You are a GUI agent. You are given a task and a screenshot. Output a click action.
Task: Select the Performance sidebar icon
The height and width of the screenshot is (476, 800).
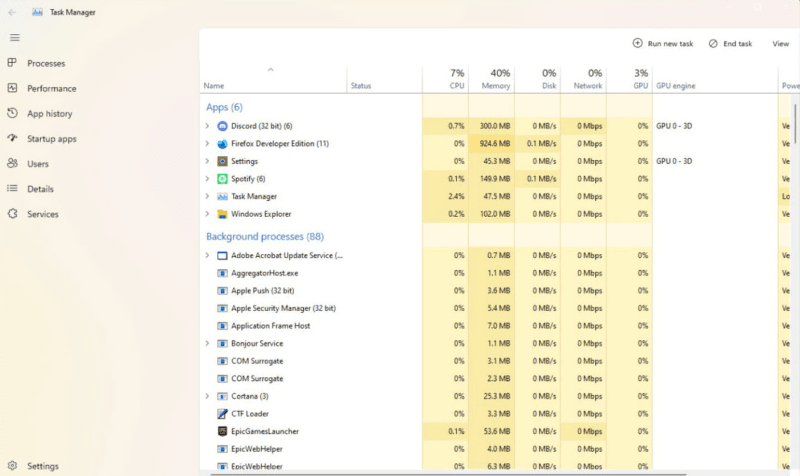click(12, 88)
